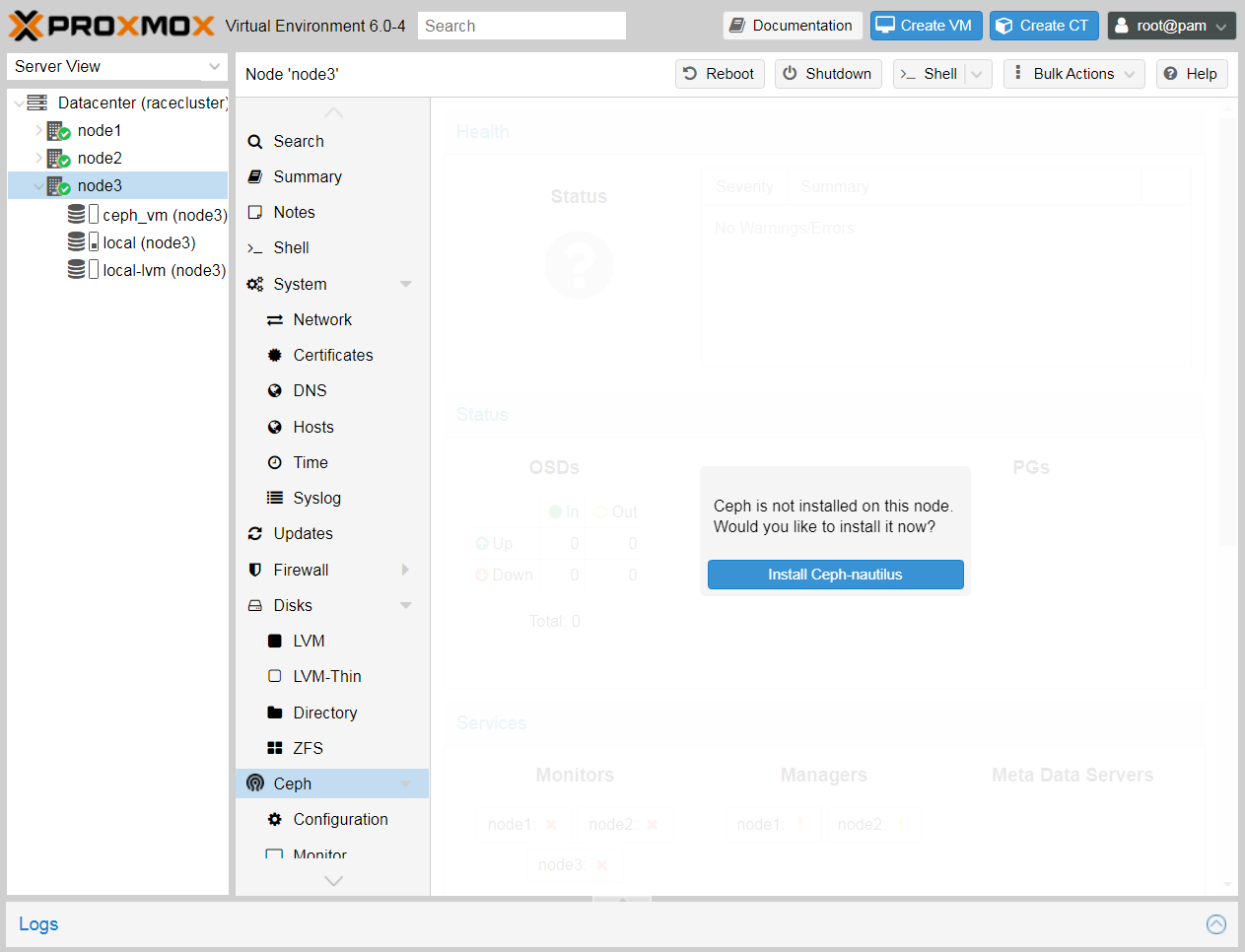Click the node1 server icon
Viewport: 1245px width, 952px height.
pyautogui.click(x=58, y=130)
